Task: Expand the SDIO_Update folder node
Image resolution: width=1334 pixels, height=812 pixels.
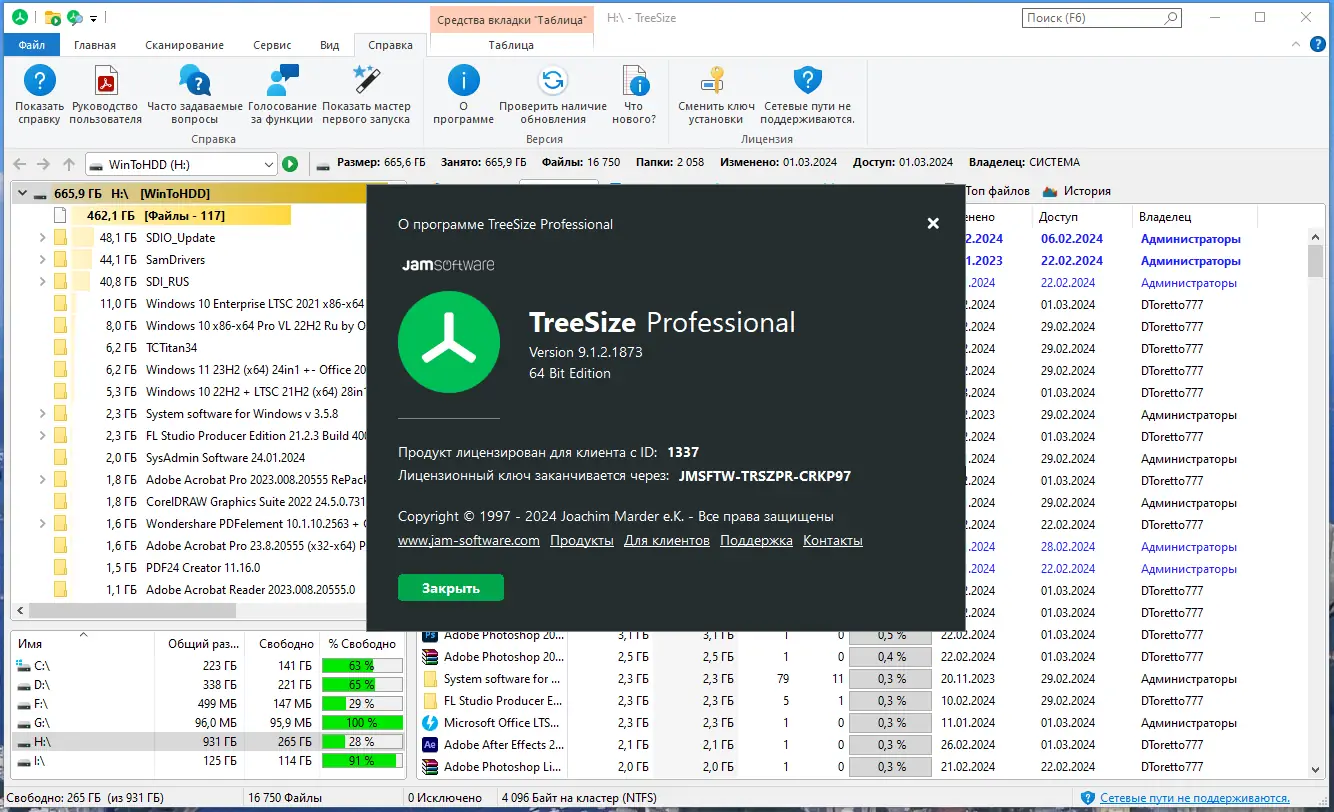Action: (x=42, y=238)
